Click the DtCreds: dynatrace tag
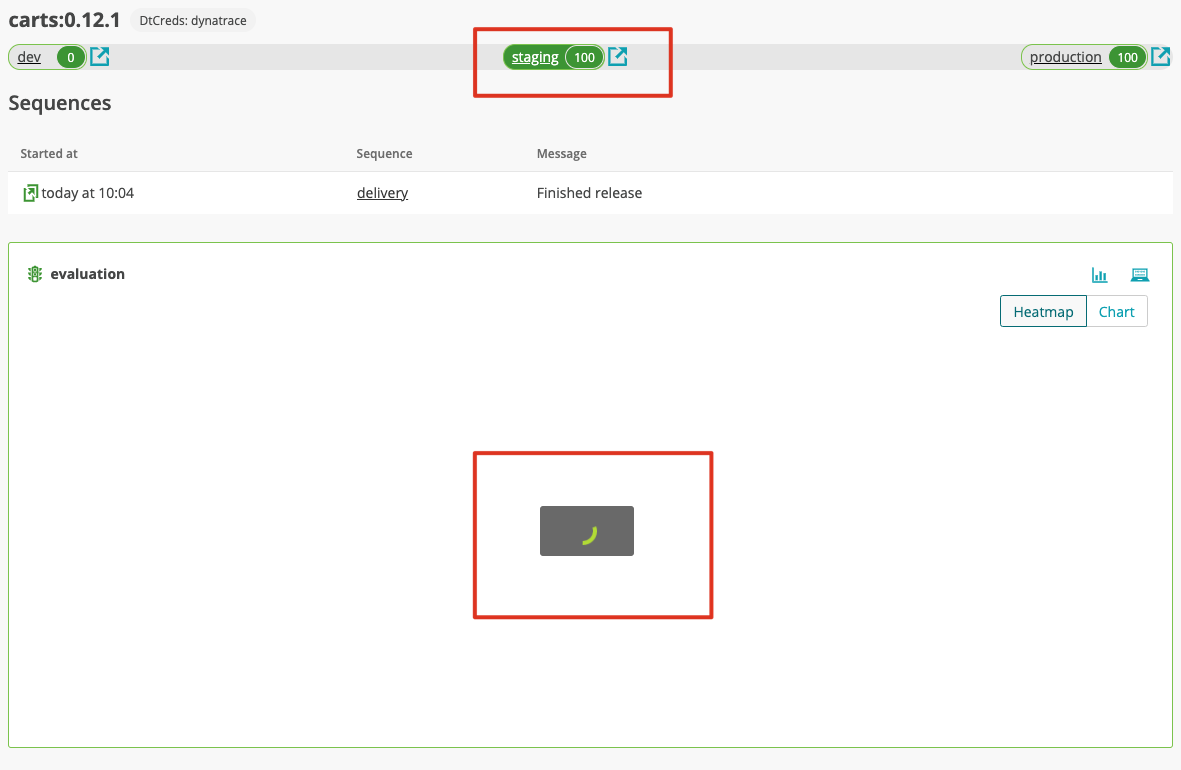The width and height of the screenshot is (1181, 770). click(x=192, y=19)
